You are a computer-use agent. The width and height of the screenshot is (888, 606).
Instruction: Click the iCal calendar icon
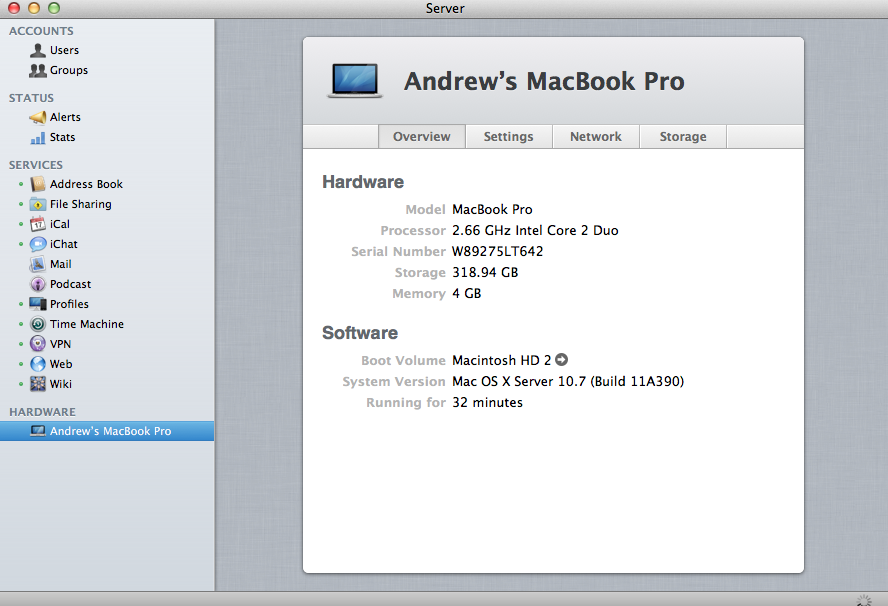click(x=38, y=224)
